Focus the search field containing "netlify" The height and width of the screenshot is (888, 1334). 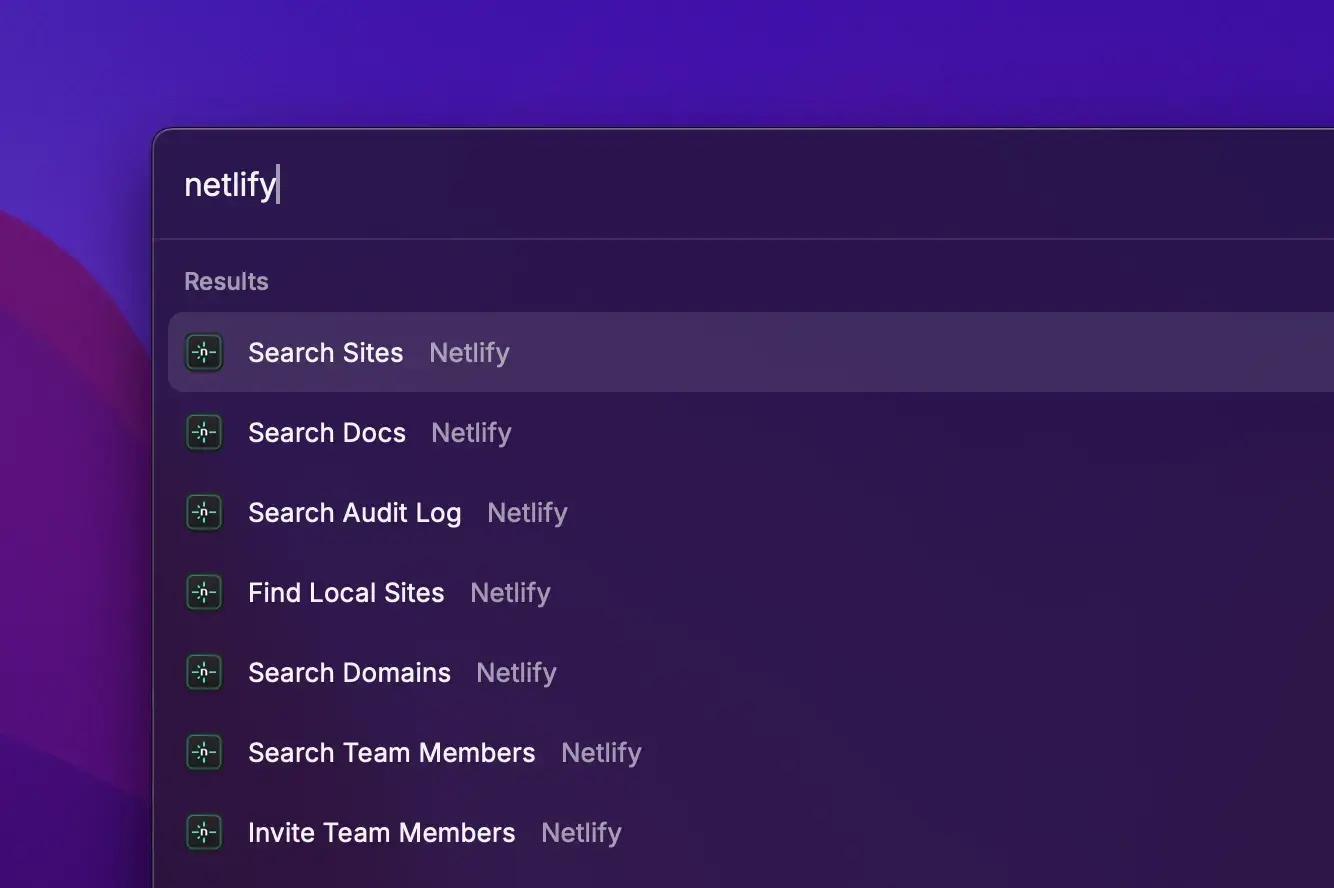click(600, 185)
